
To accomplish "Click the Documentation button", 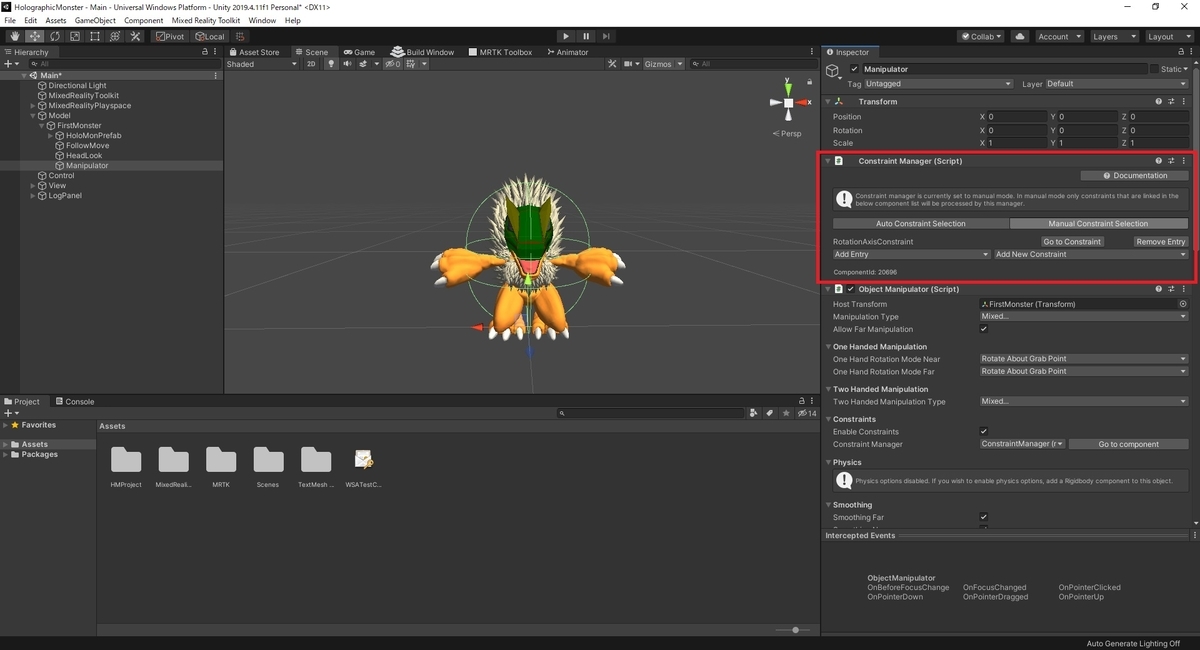I will [x=1135, y=176].
